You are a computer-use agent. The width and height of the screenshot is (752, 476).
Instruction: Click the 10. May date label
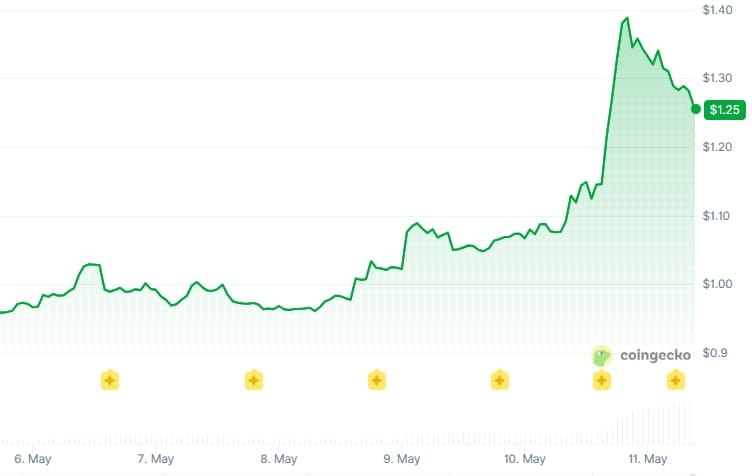(525, 459)
